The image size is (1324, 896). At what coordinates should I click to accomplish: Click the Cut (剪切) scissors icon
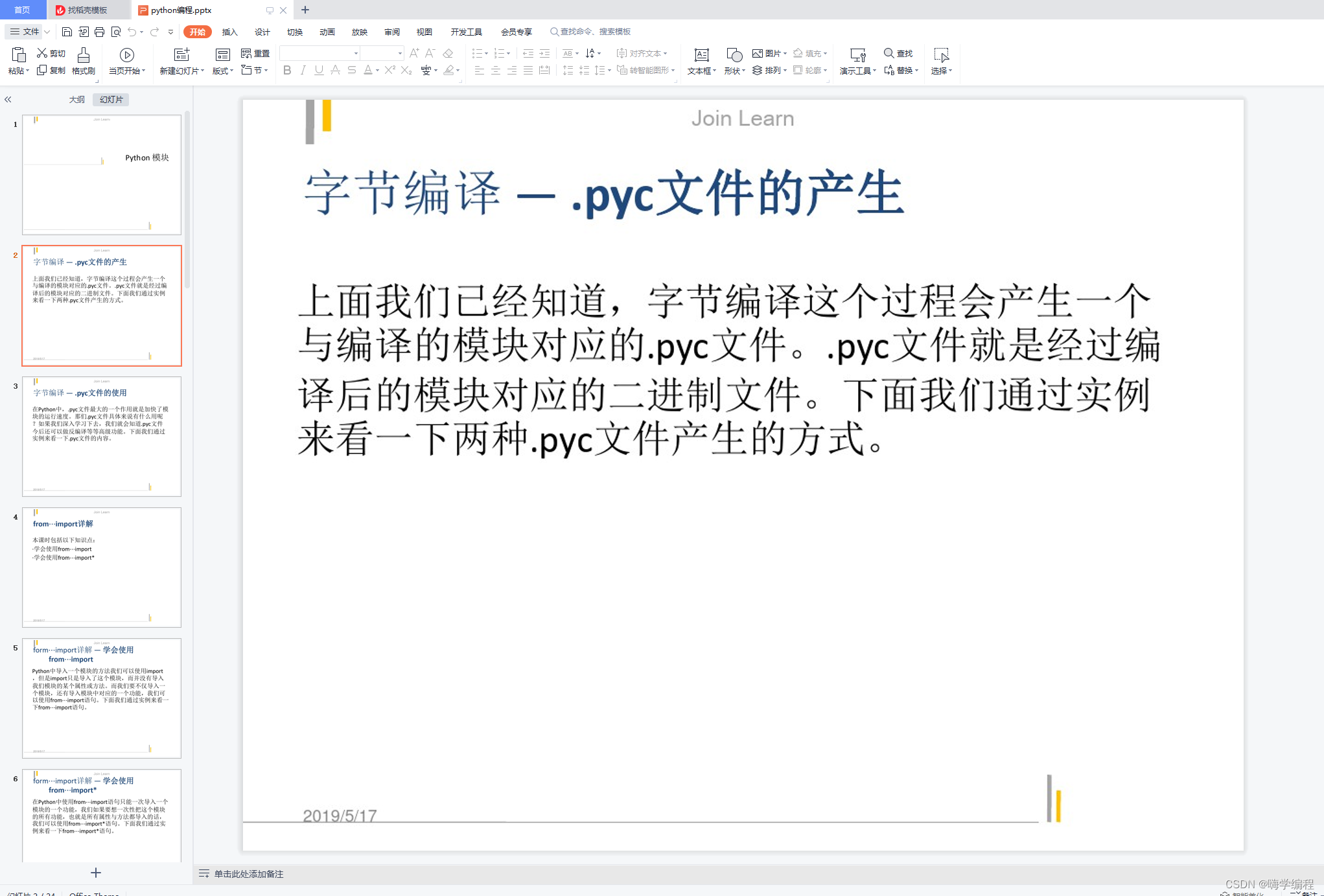[42, 53]
